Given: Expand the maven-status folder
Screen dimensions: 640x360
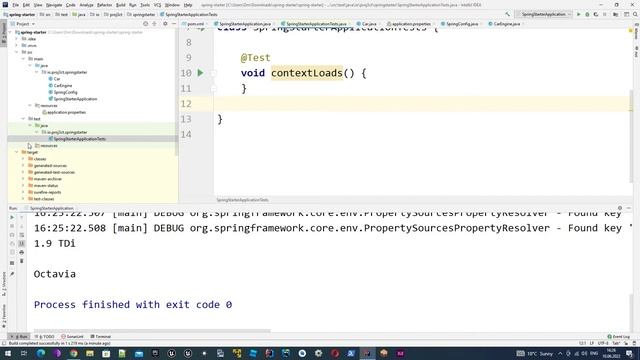Looking at the screenshot, I should 23,186.
